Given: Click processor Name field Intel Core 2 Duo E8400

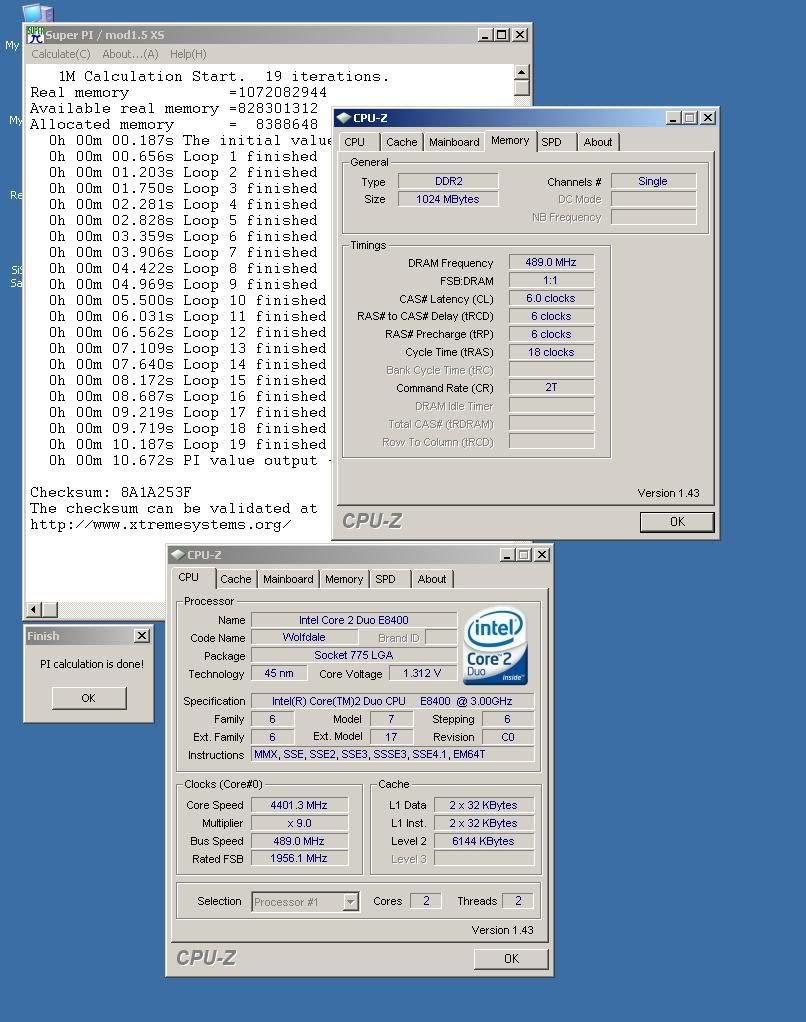Looking at the screenshot, I should tap(354, 620).
